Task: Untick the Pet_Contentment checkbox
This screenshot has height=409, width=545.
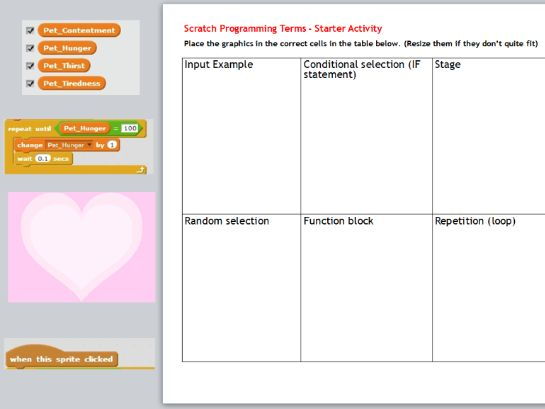Action: [x=30, y=31]
